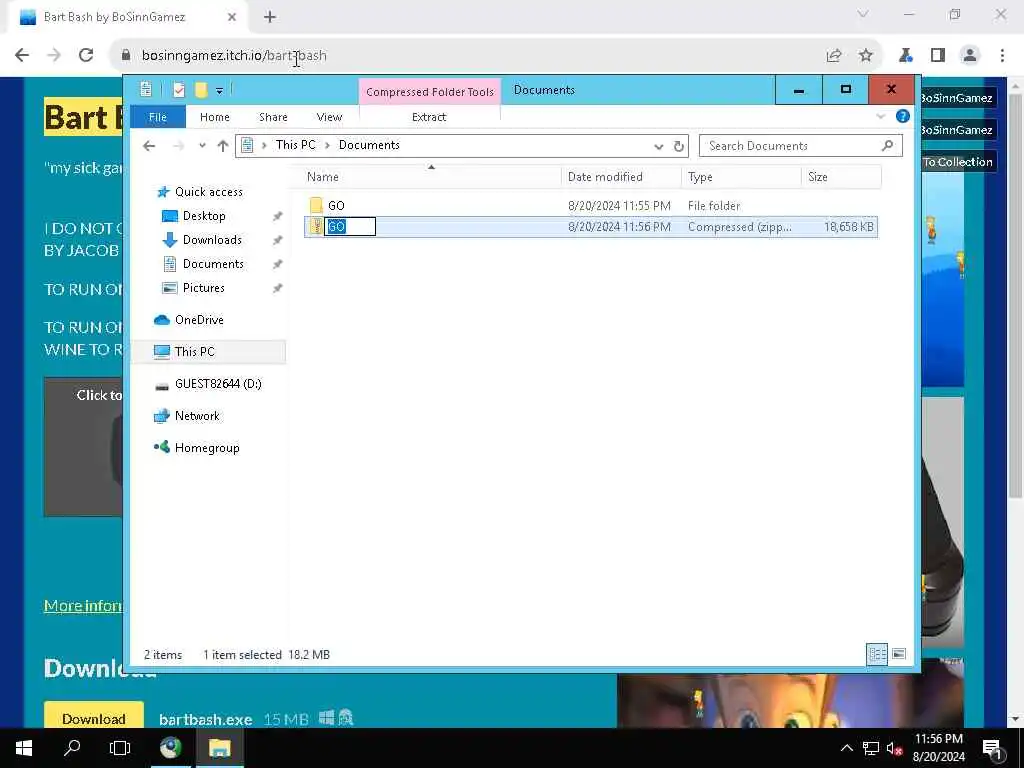The image size is (1024, 768).
Task: Switch to File Explorer on the taskbar
Action: (220, 748)
